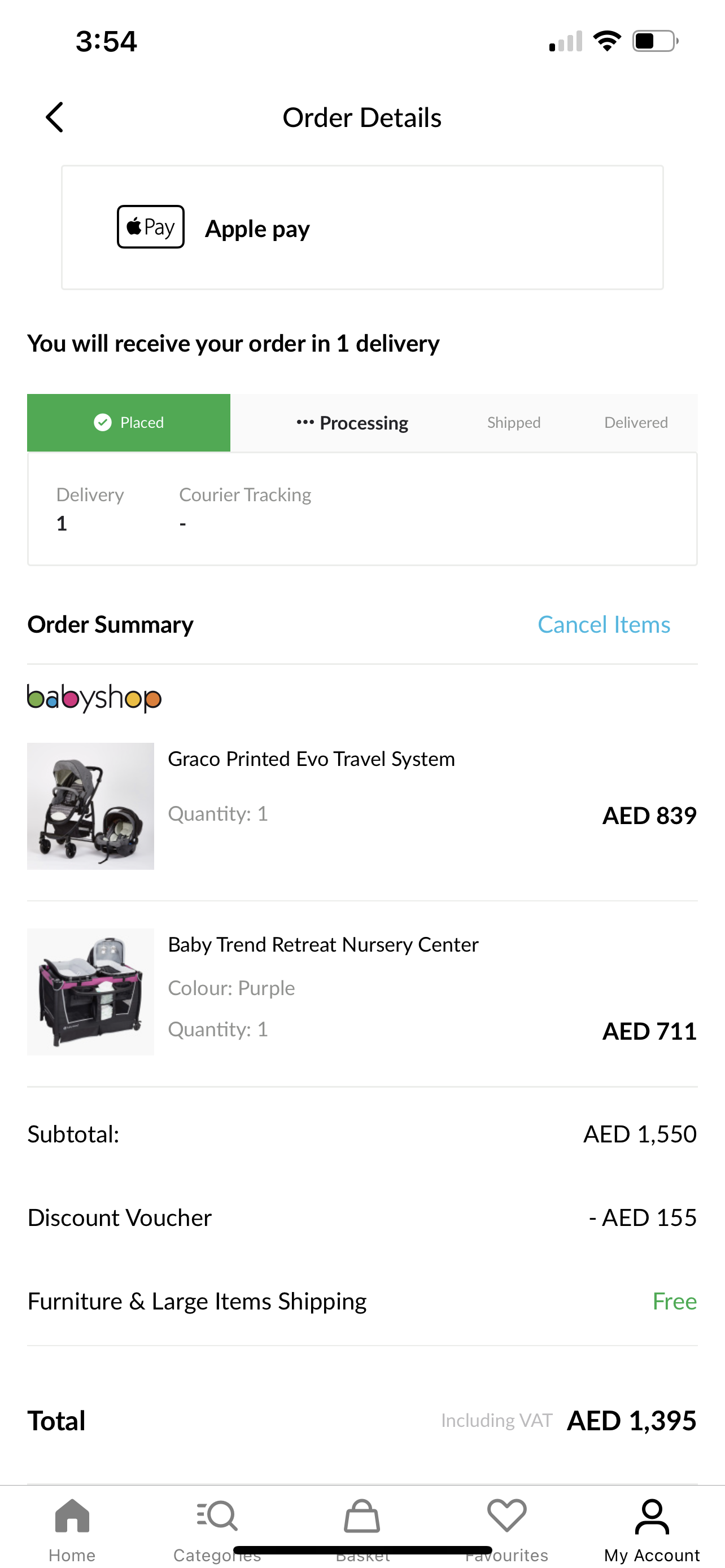Open the Graco Printed Evo Travel System title

point(311,759)
